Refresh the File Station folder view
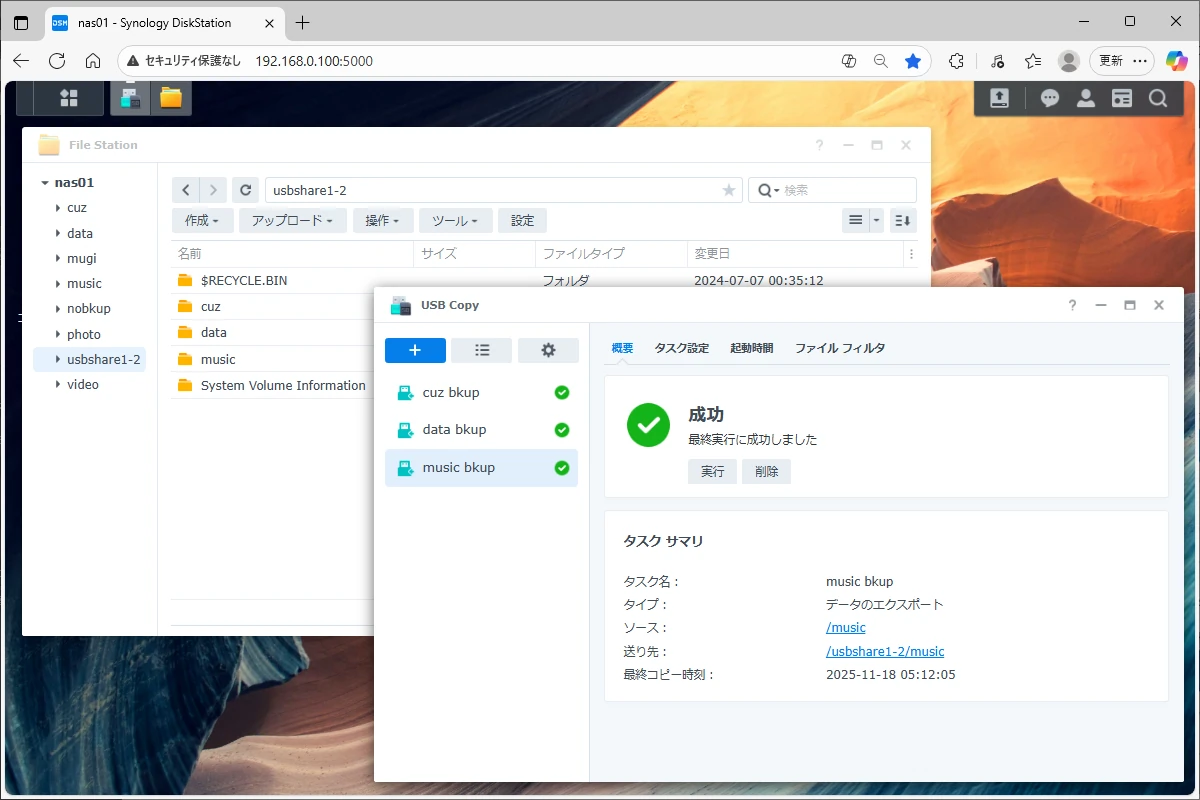Screen dimensions: 1200x800 click(245, 190)
